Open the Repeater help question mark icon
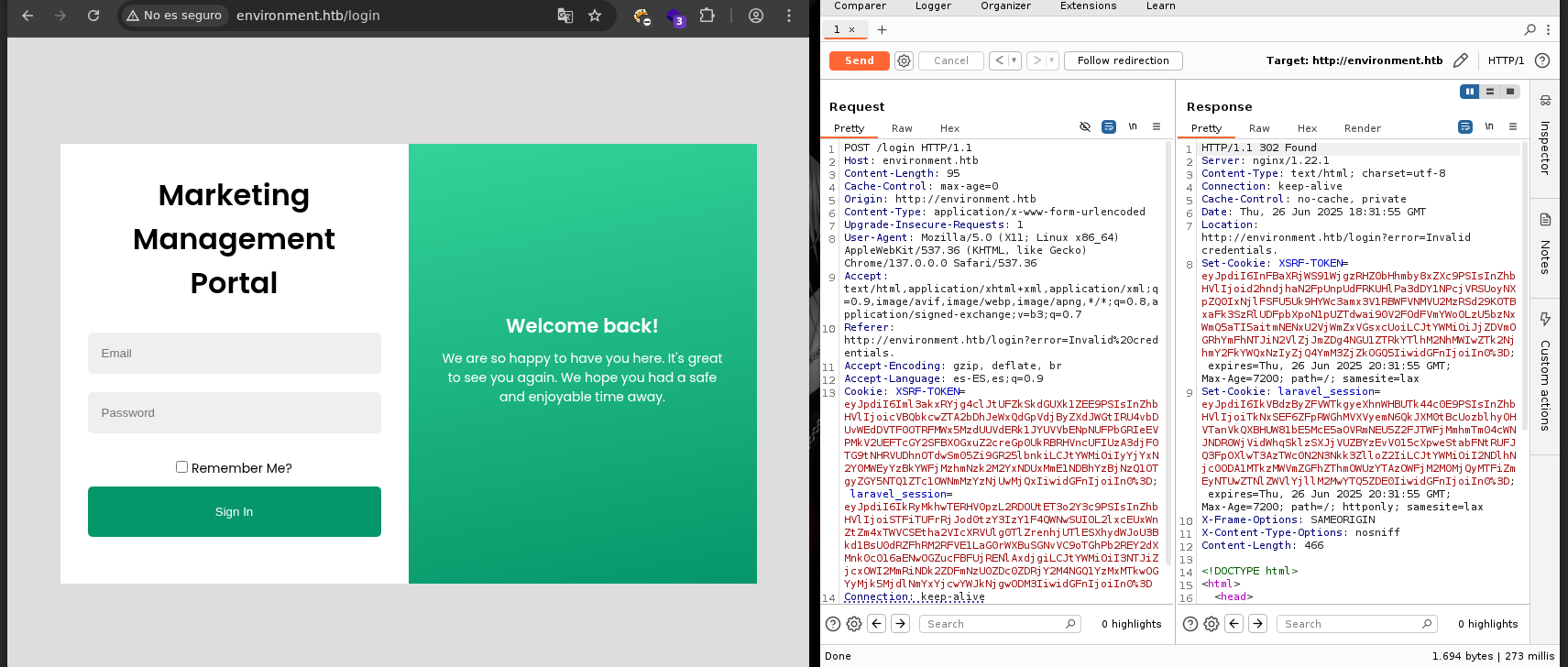Image resolution: width=1568 pixels, height=667 pixels. tap(1542, 60)
